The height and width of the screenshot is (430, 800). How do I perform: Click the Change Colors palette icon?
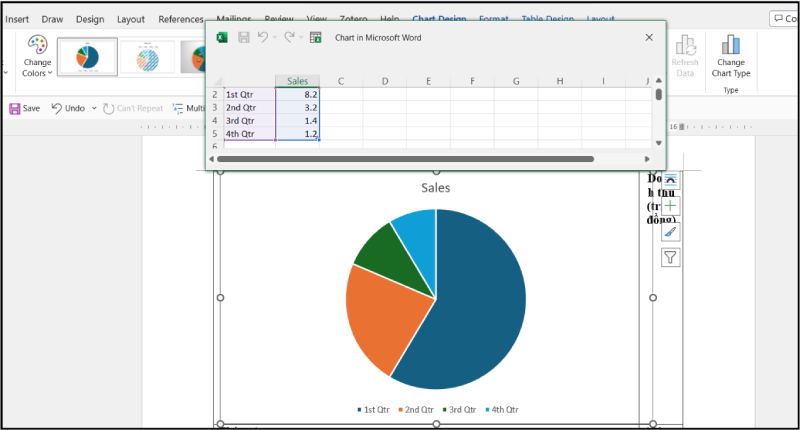point(37,45)
